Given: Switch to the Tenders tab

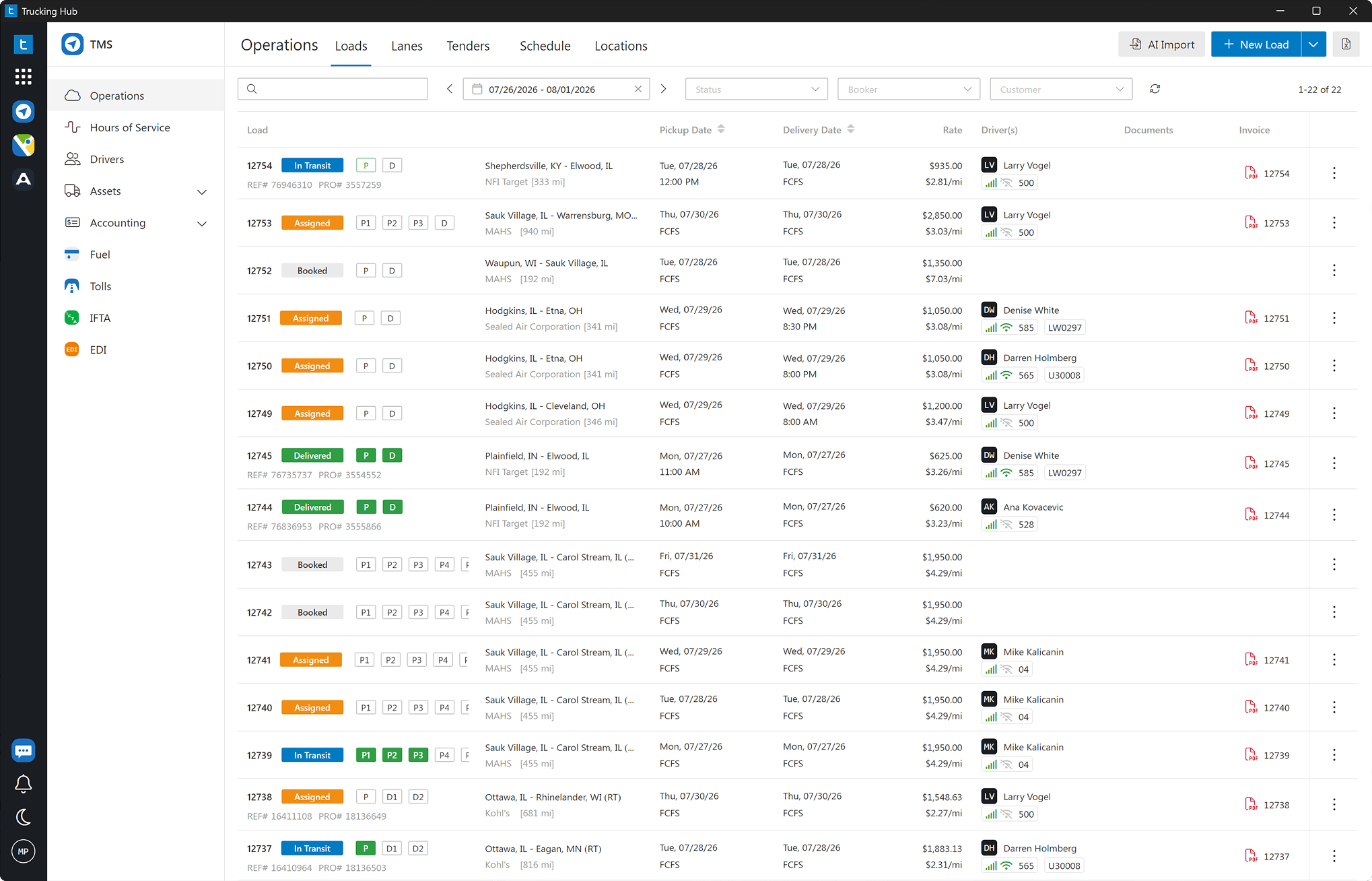Looking at the screenshot, I should [468, 46].
